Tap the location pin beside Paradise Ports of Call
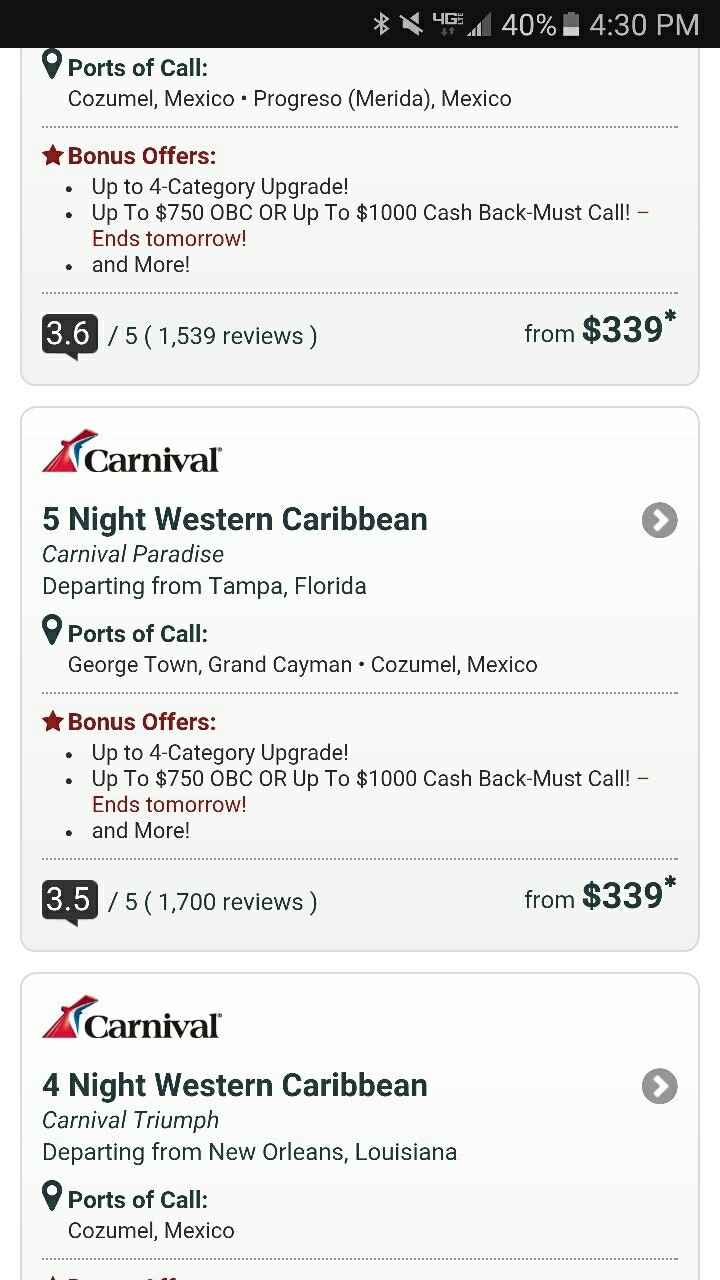 51,630
